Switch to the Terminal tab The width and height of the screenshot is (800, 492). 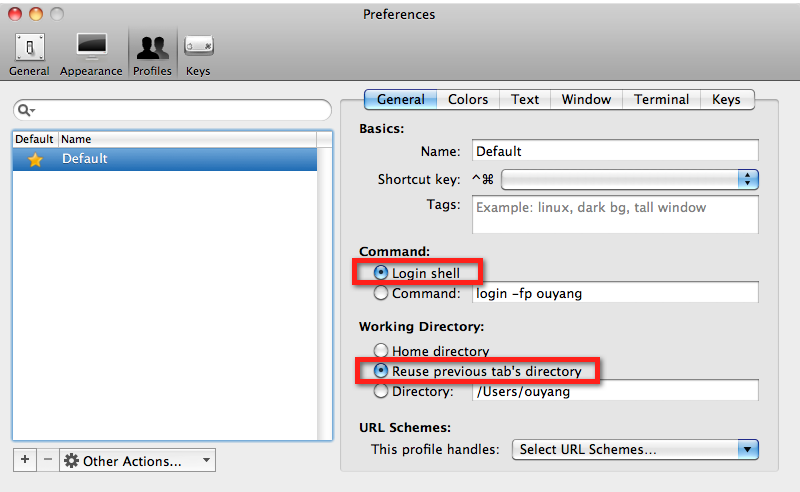click(x=661, y=99)
